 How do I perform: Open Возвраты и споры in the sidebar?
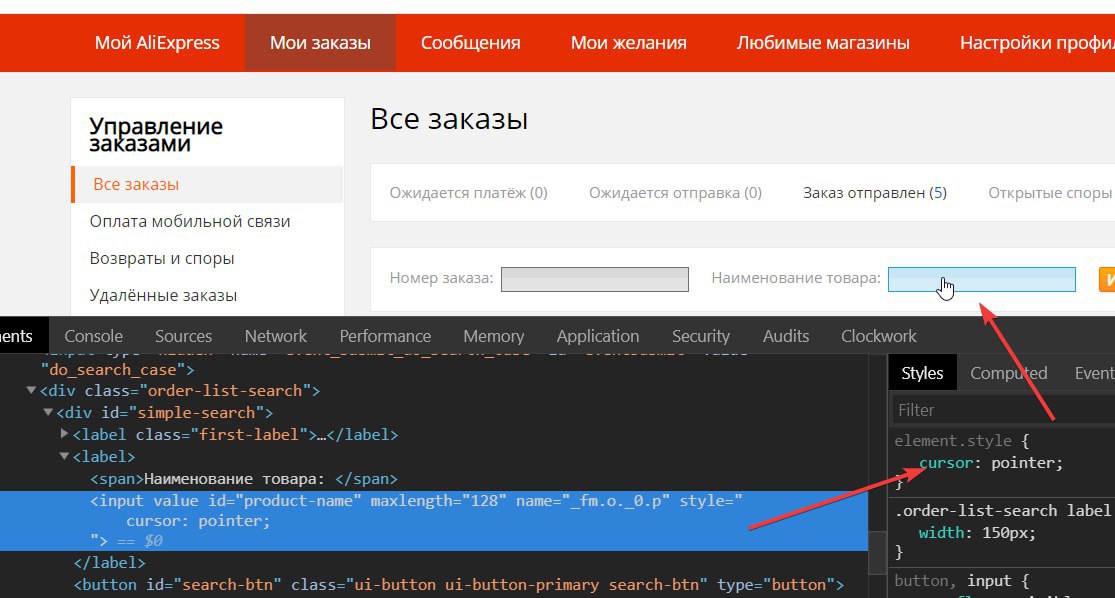162,258
